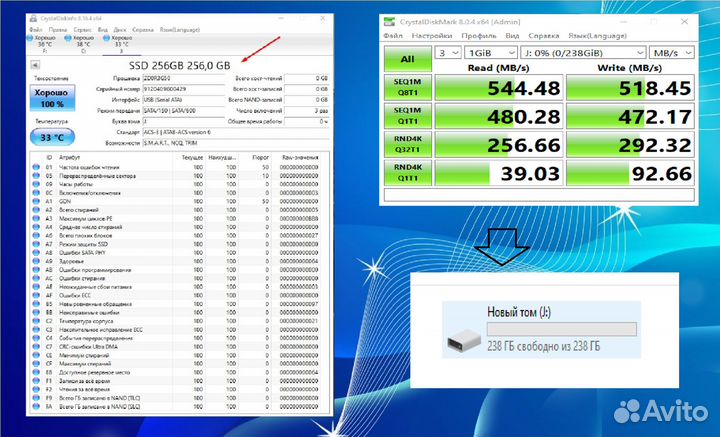Open the unit dropdown showing MB/s
The height and width of the screenshot is (437, 720).
coord(672,53)
